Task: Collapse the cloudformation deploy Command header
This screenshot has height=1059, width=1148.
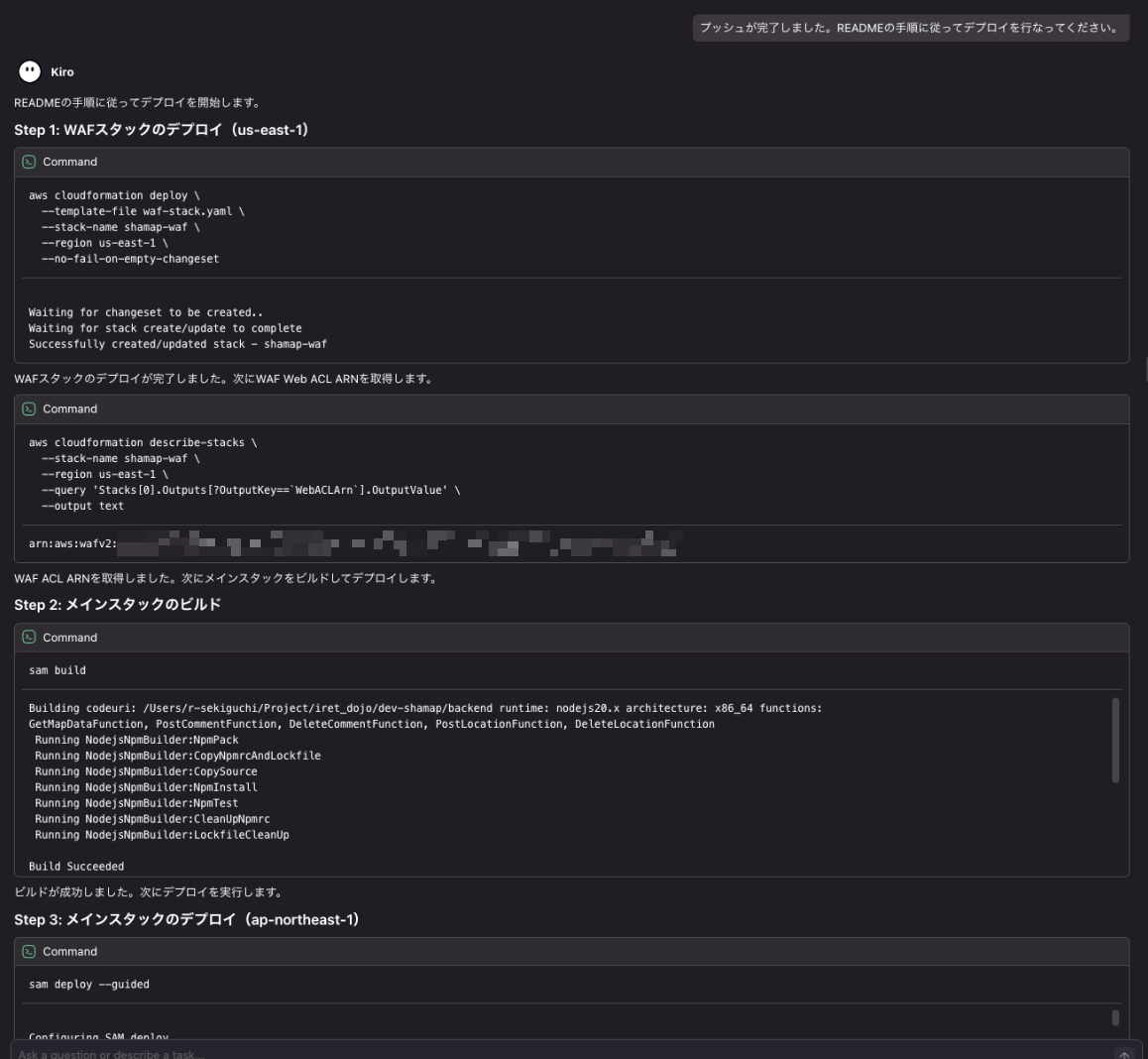Action: [x=69, y=162]
